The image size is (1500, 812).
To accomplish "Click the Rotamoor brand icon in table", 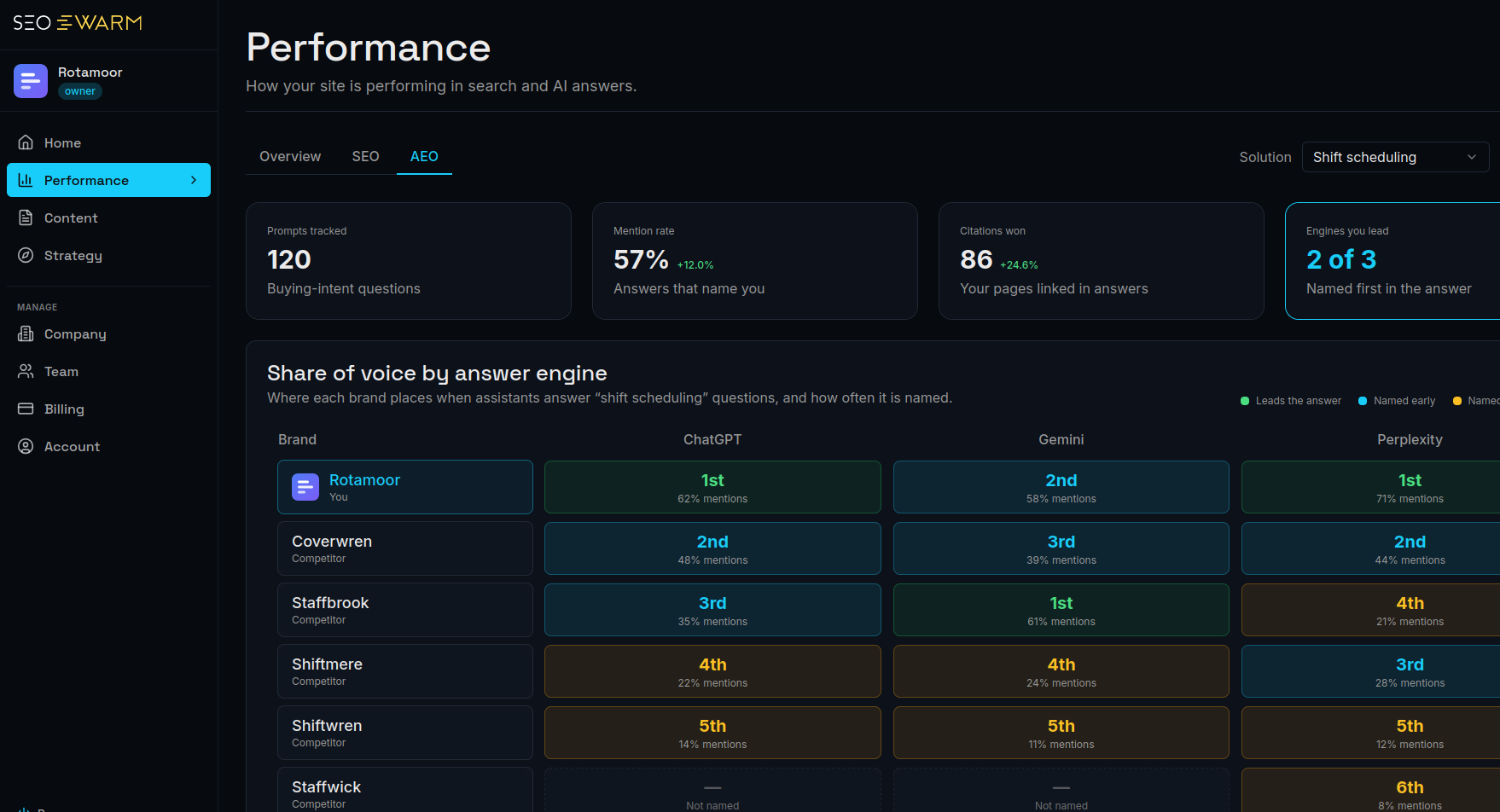I will pos(305,487).
